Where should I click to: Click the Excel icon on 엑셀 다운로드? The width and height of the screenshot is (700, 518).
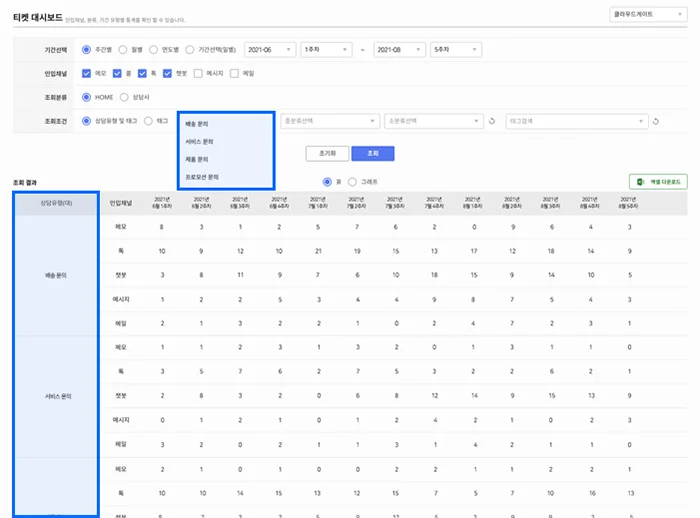638,182
